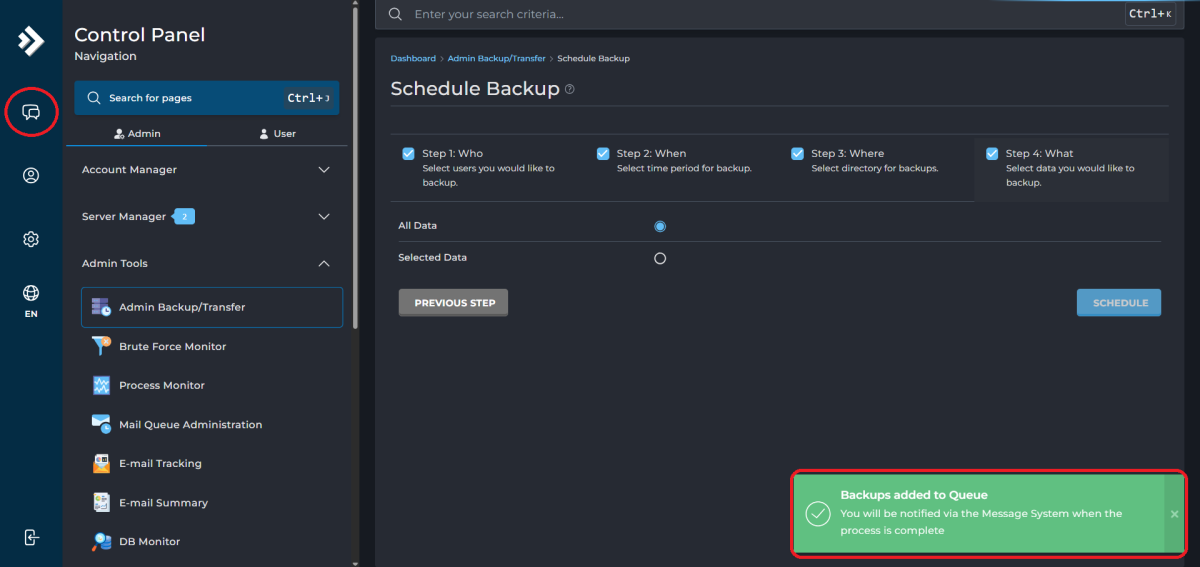
Task: Open the Process Monitor icon
Action: tap(101, 385)
